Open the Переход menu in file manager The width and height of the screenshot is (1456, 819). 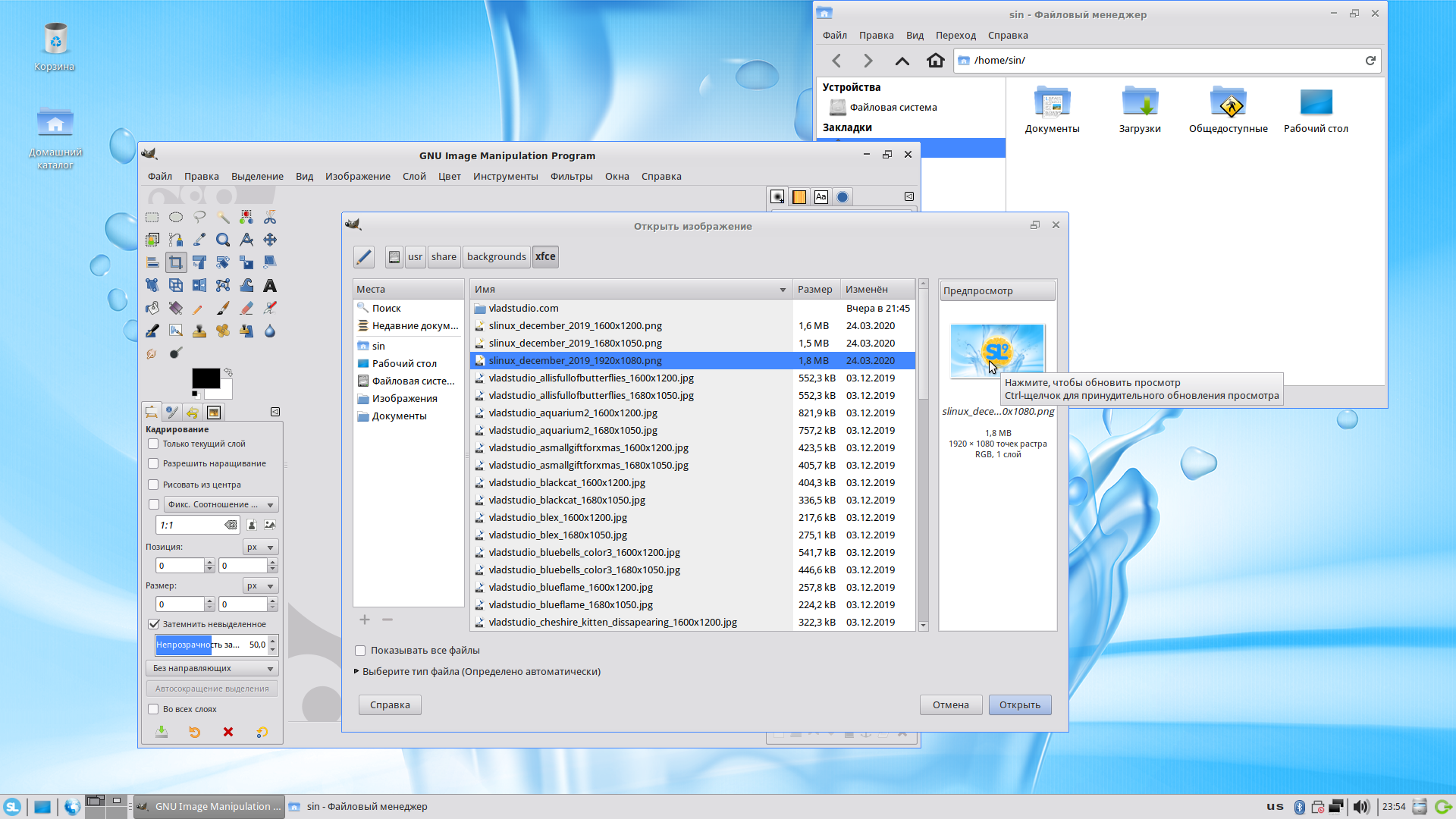(x=955, y=36)
